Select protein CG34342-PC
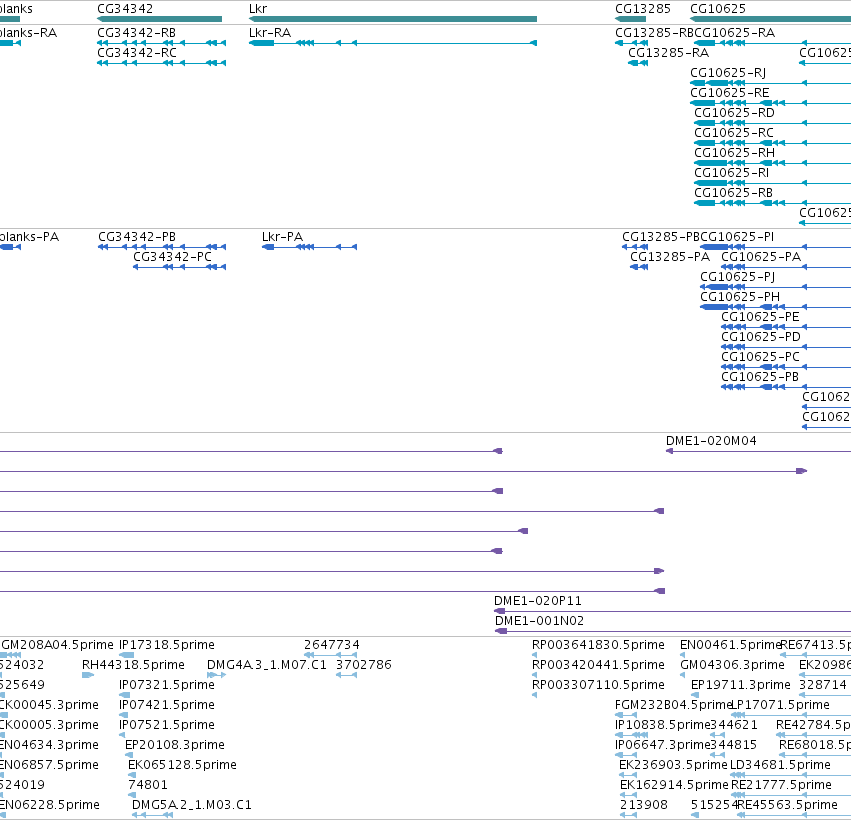The height and width of the screenshot is (820, 851). pos(172,257)
